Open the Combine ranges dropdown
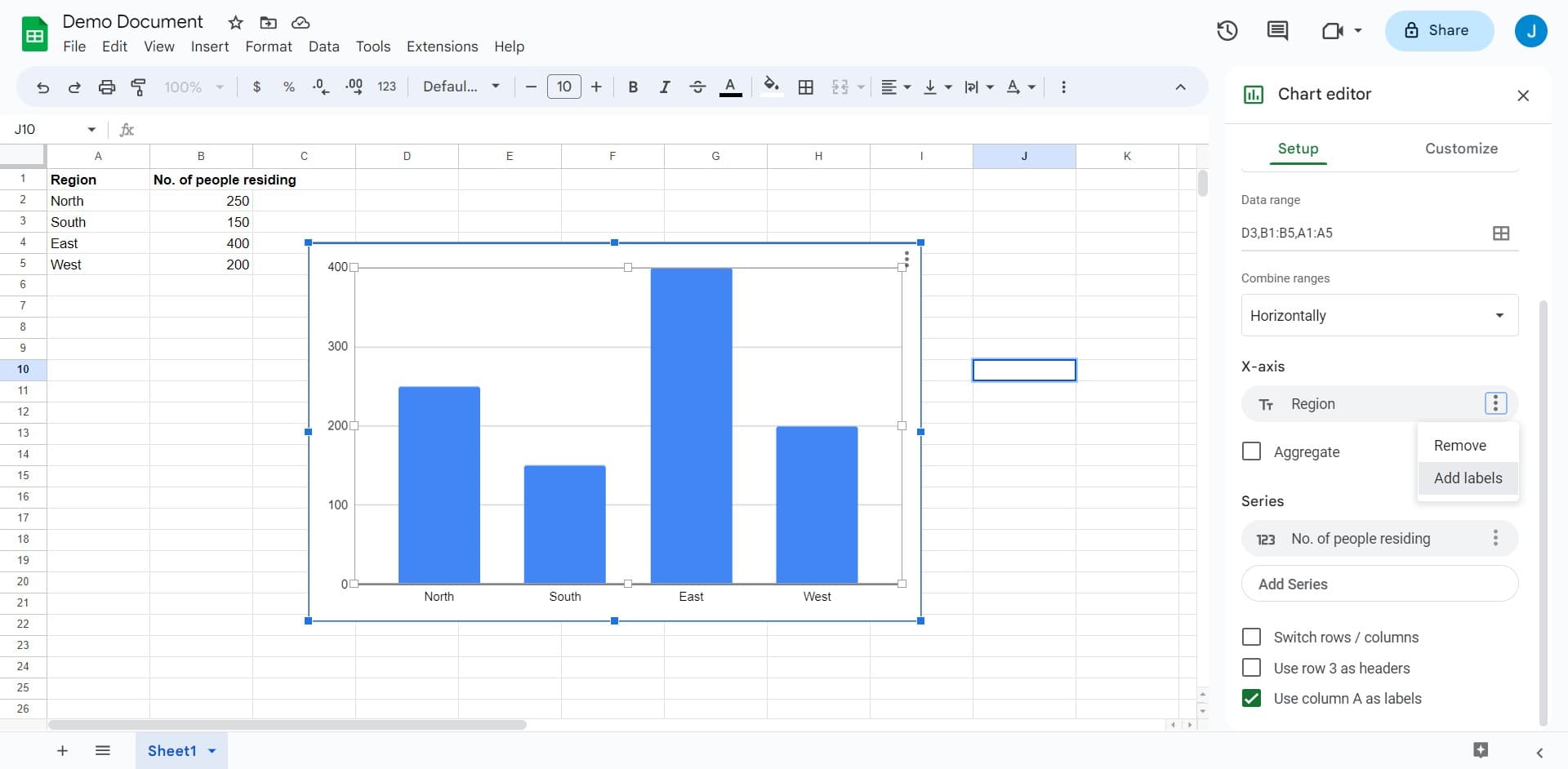The width and height of the screenshot is (1568, 769). click(1379, 315)
